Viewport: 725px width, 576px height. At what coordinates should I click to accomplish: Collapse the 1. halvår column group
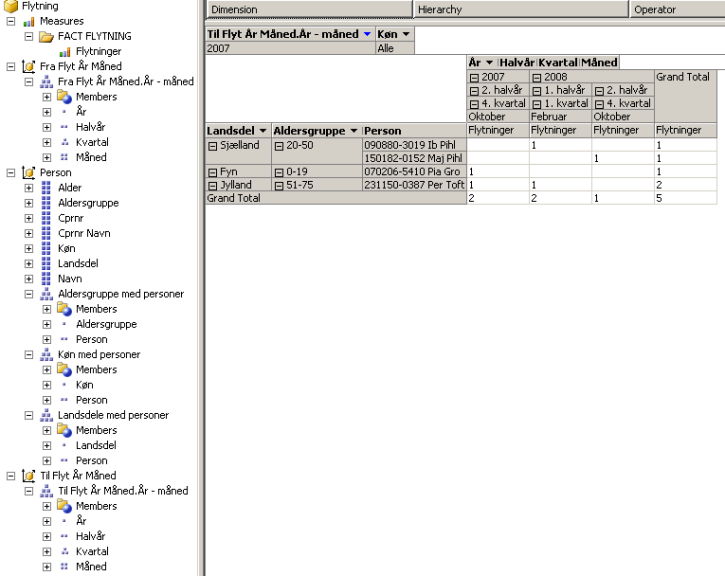(x=537, y=91)
